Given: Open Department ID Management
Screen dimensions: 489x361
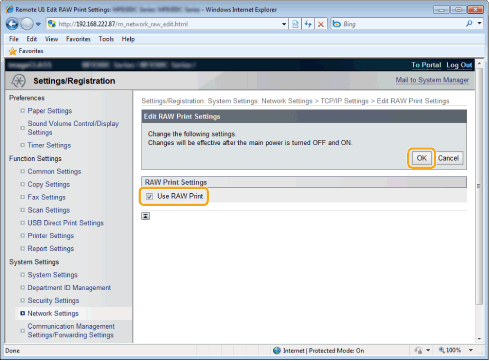Looking at the screenshot, I should 69,288.
